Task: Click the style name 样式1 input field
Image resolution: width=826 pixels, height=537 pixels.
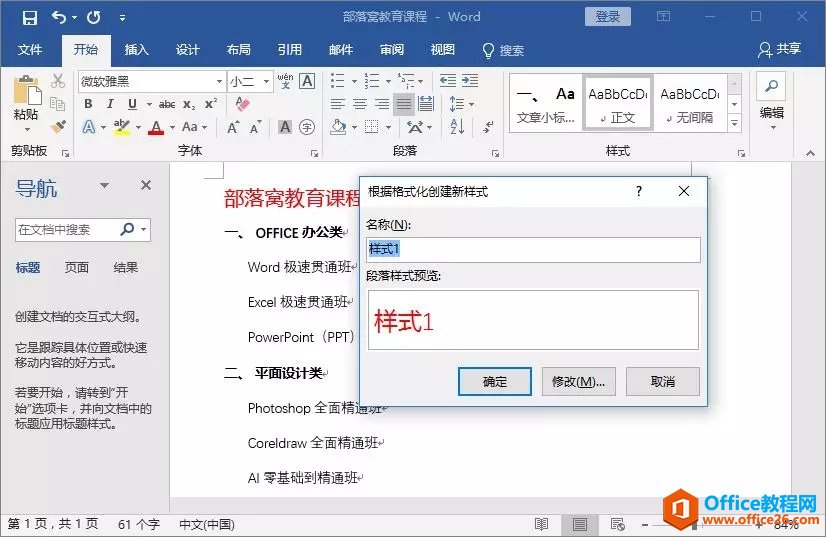Action: coord(533,249)
